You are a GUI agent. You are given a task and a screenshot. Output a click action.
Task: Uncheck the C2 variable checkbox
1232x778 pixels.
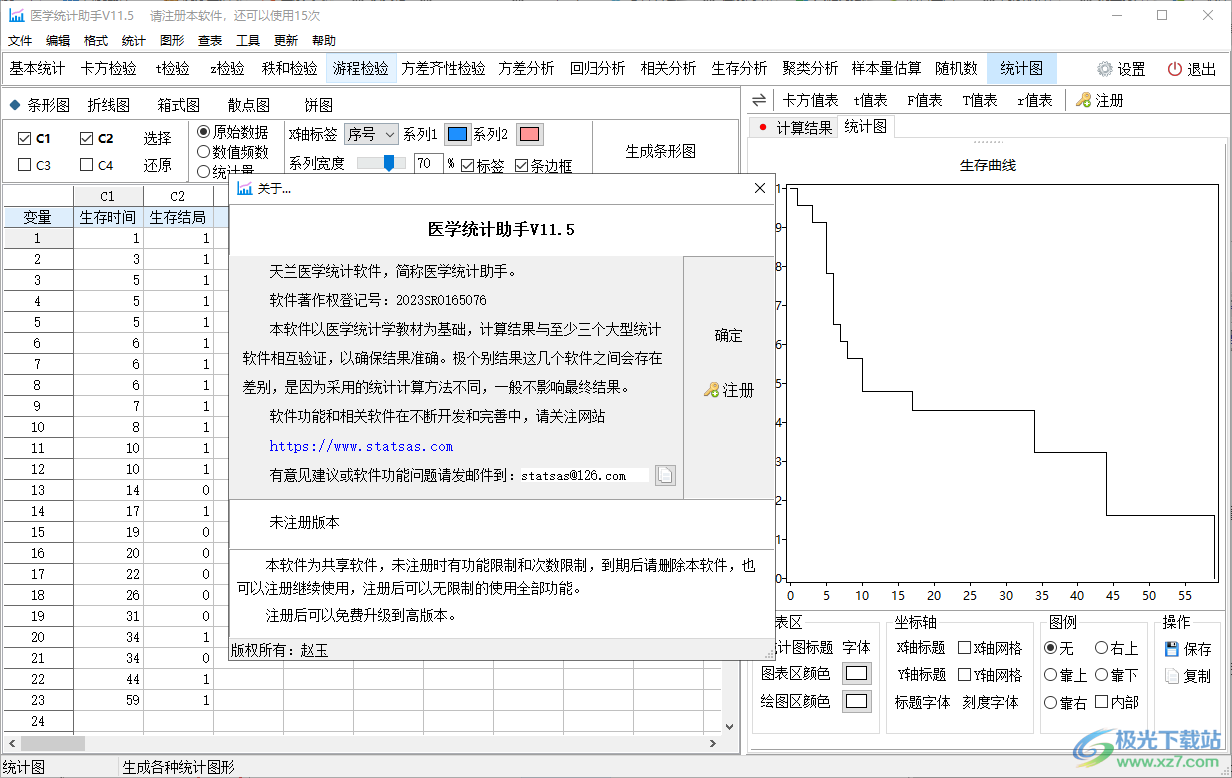click(84, 138)
